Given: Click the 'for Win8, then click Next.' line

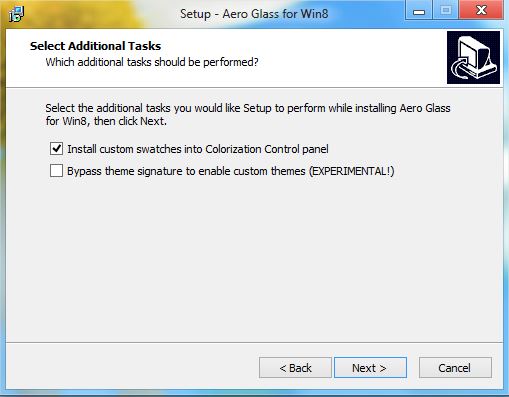Looking at the screenshot, I should pos(106,121).
